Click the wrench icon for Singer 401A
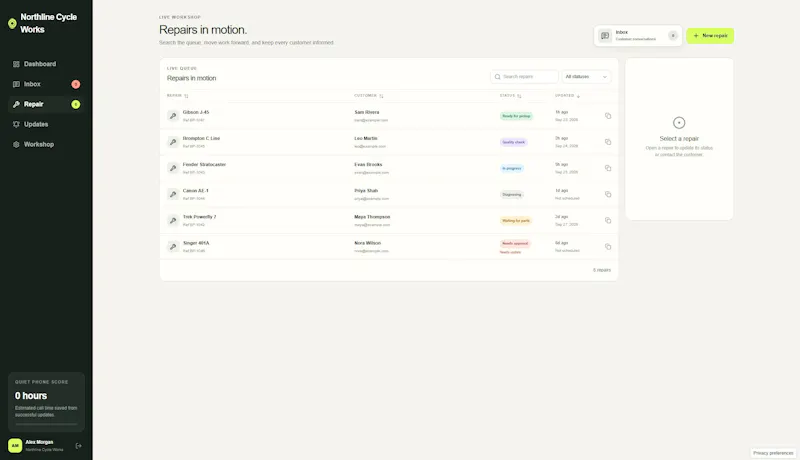Screen dimensions: 800x460 pyautogui.click(x=173, y=246)
